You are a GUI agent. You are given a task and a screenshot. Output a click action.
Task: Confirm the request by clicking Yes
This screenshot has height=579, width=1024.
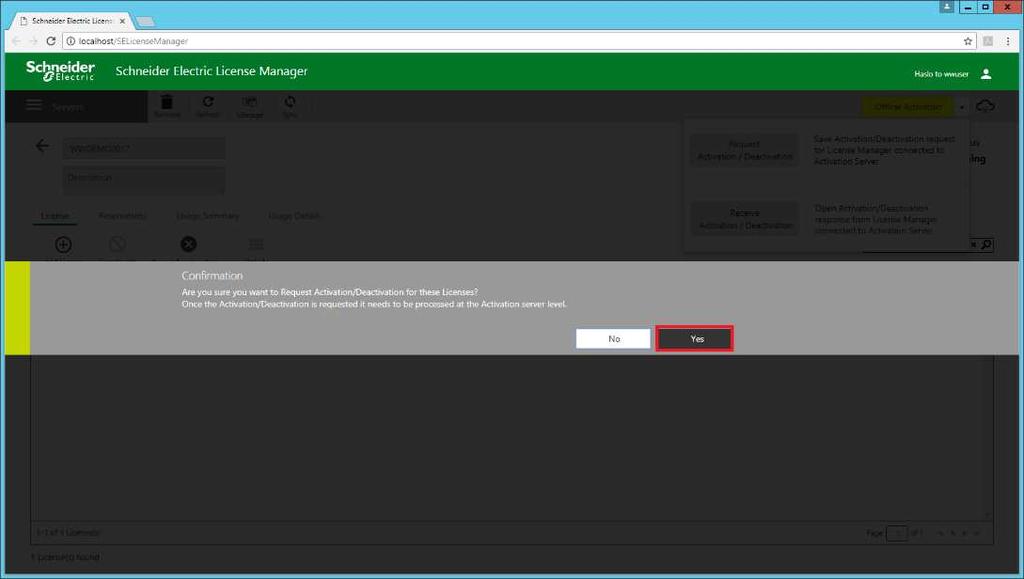click(694, 339)
